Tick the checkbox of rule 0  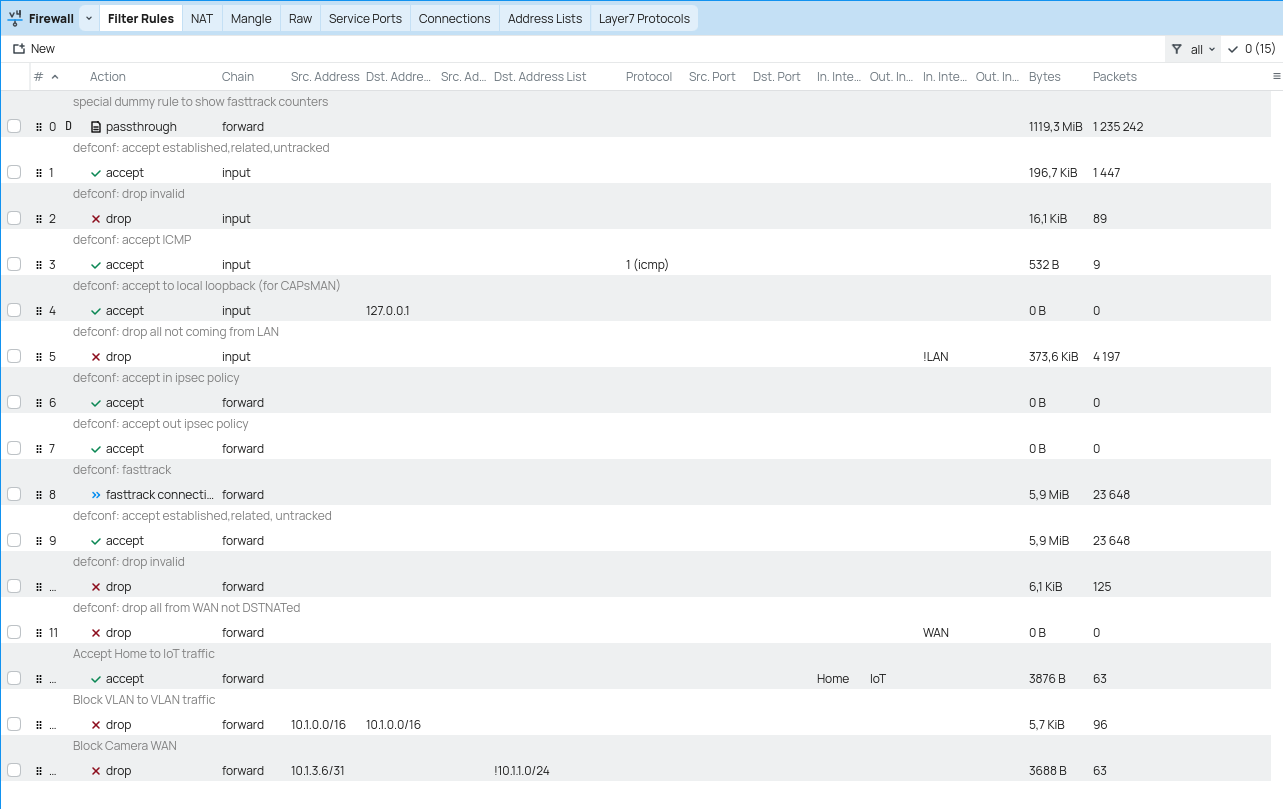pyautogui.click(x=14, y=126)
